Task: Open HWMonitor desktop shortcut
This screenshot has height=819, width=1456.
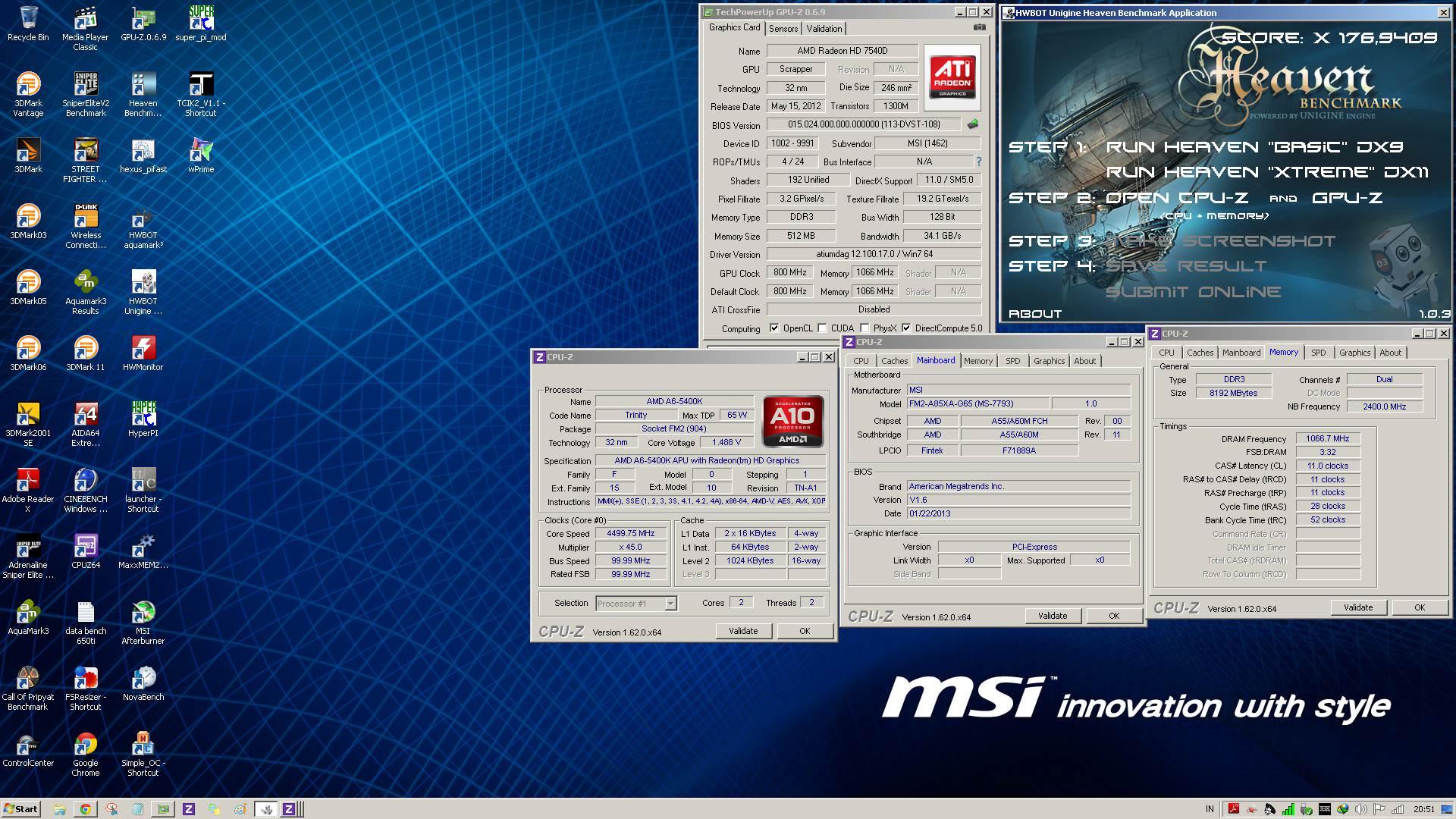Action: point(143,353)
